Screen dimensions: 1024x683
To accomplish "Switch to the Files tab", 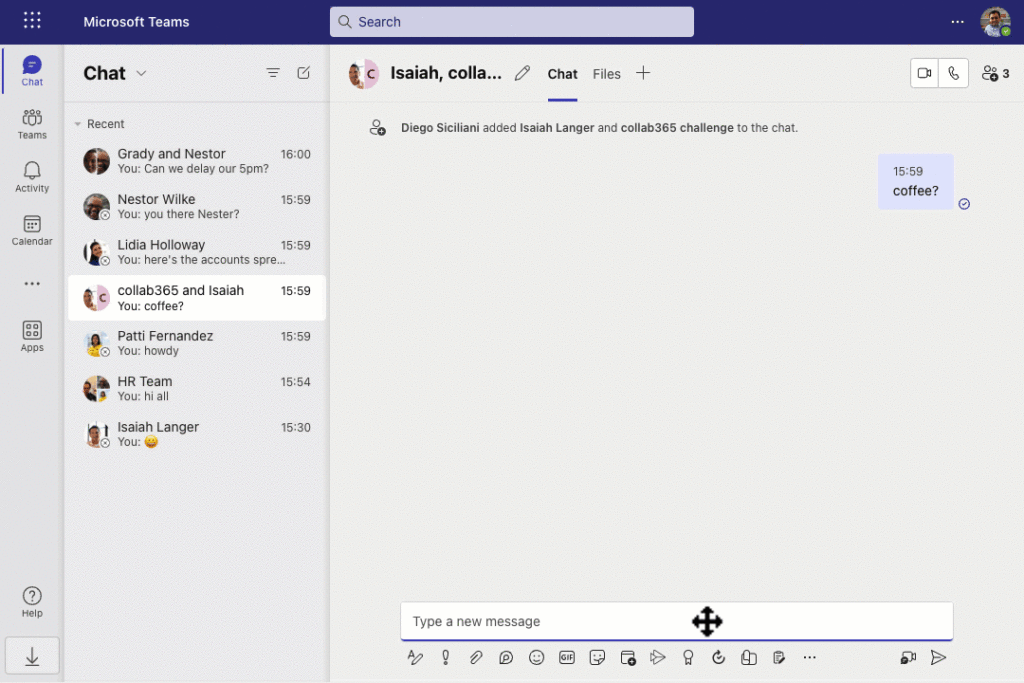I will [x=606, y=74].
